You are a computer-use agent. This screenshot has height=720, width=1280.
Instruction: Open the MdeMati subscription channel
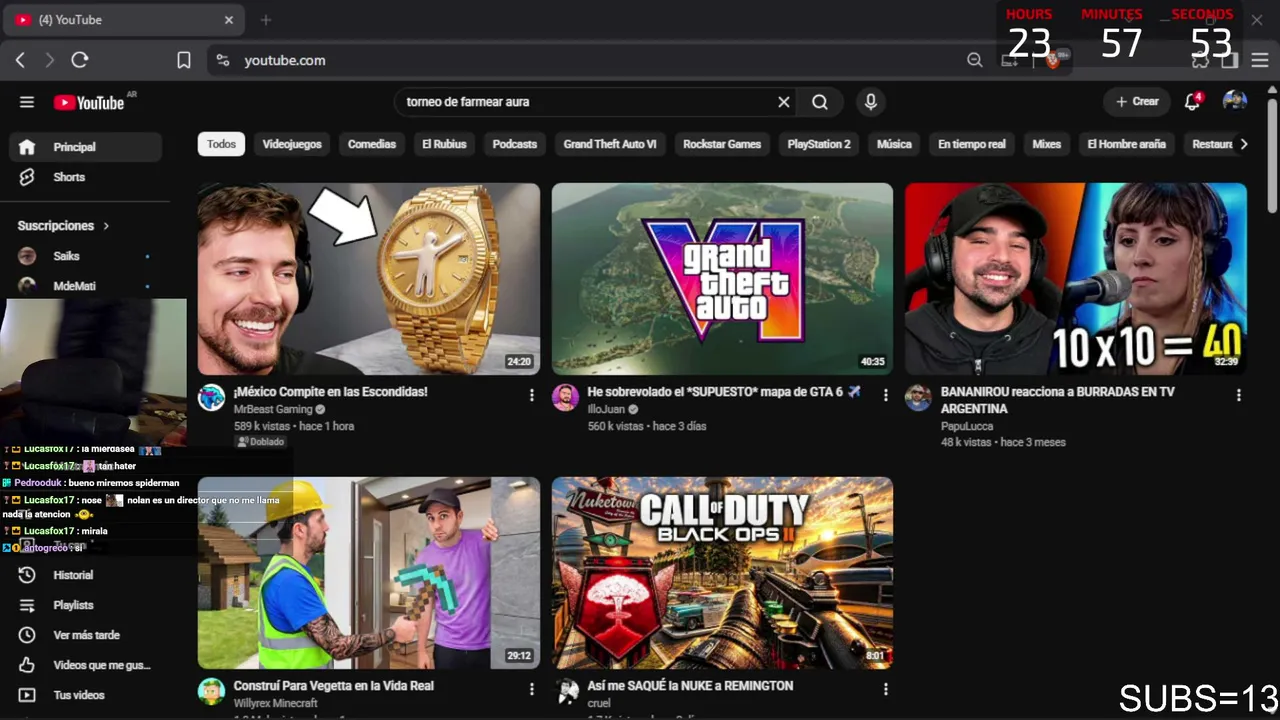(86, 286)
